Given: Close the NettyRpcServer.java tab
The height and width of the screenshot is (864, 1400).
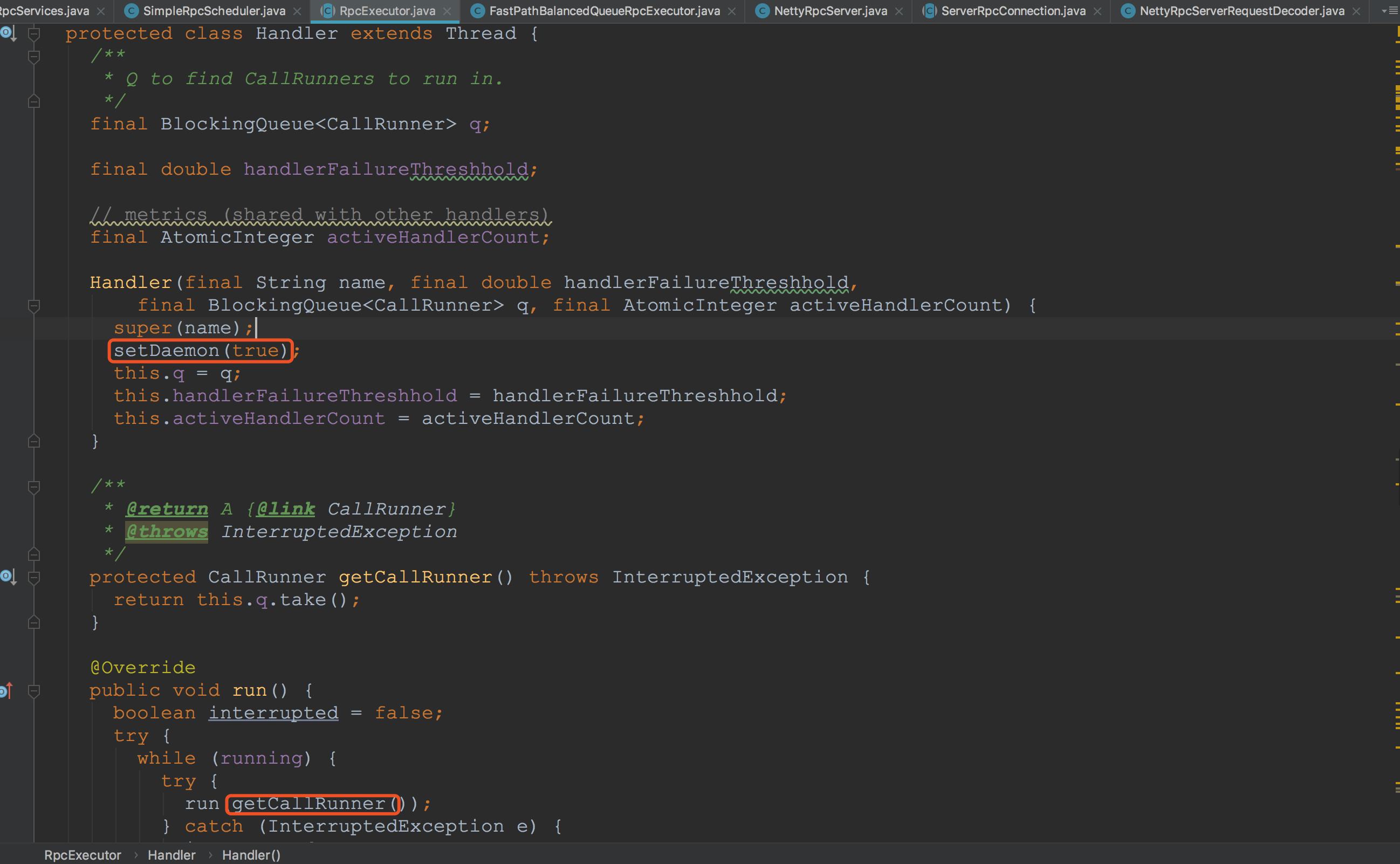Looking at the screenshot, I should click(x=899, y=11).
